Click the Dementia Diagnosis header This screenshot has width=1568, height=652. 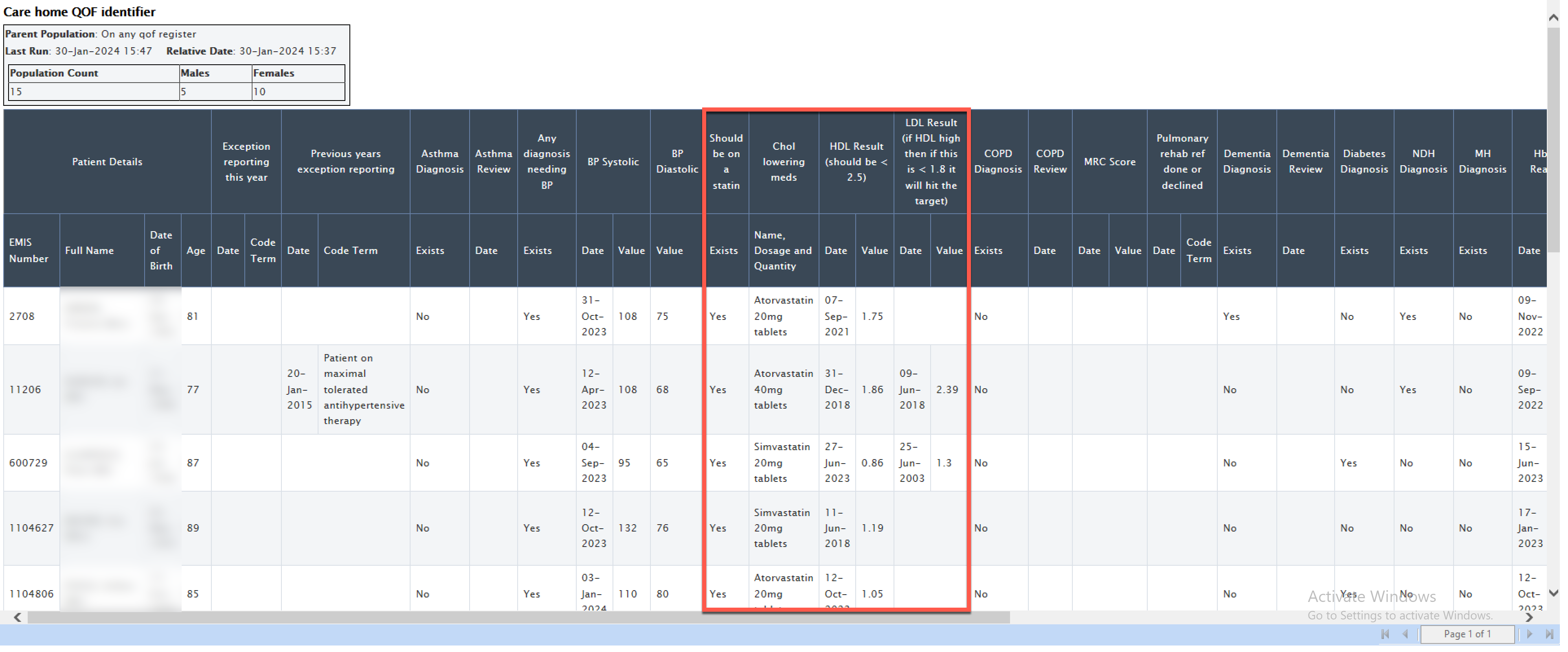pos(1247,162)
